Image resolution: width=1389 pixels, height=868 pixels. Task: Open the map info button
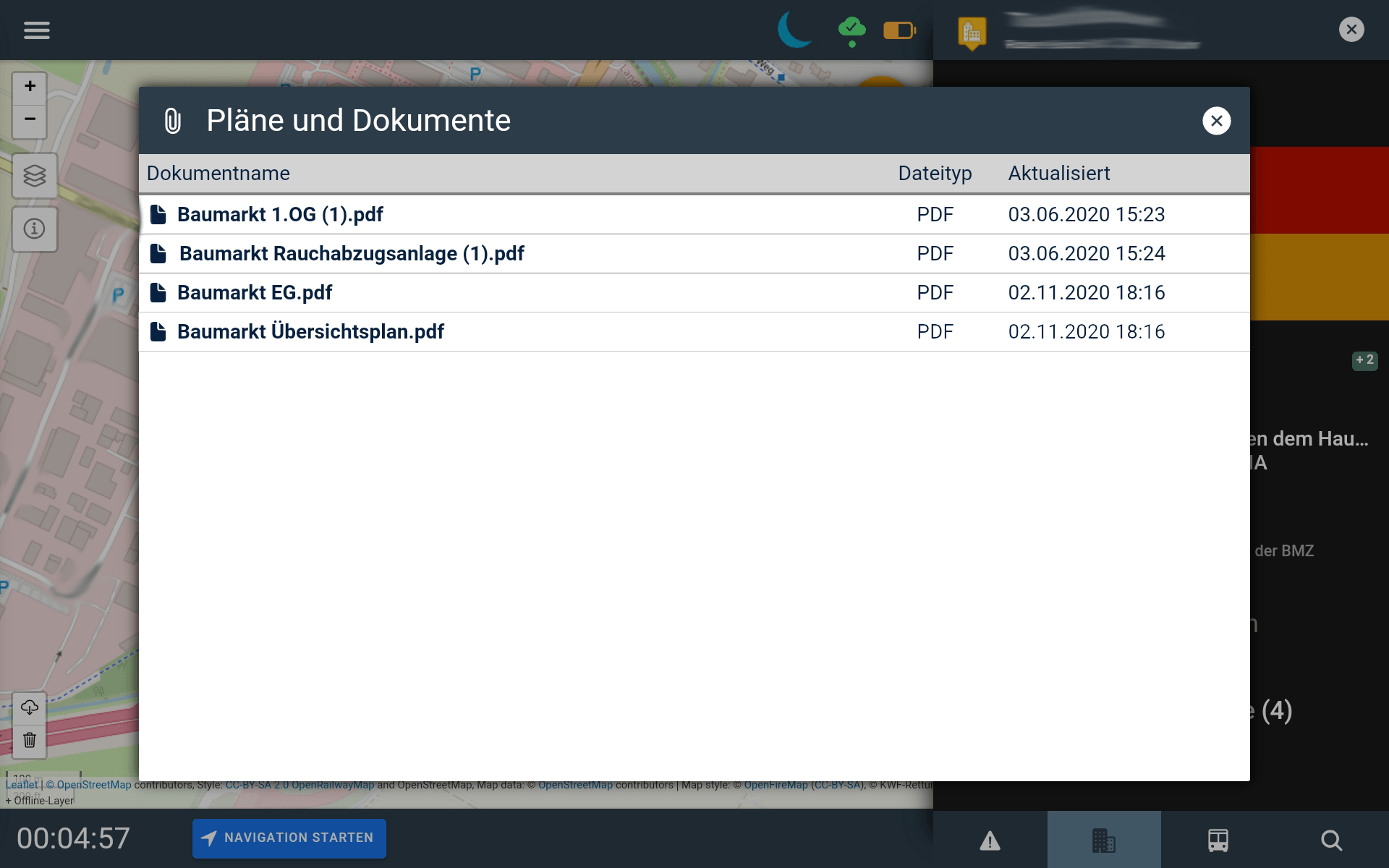[34, 229]
